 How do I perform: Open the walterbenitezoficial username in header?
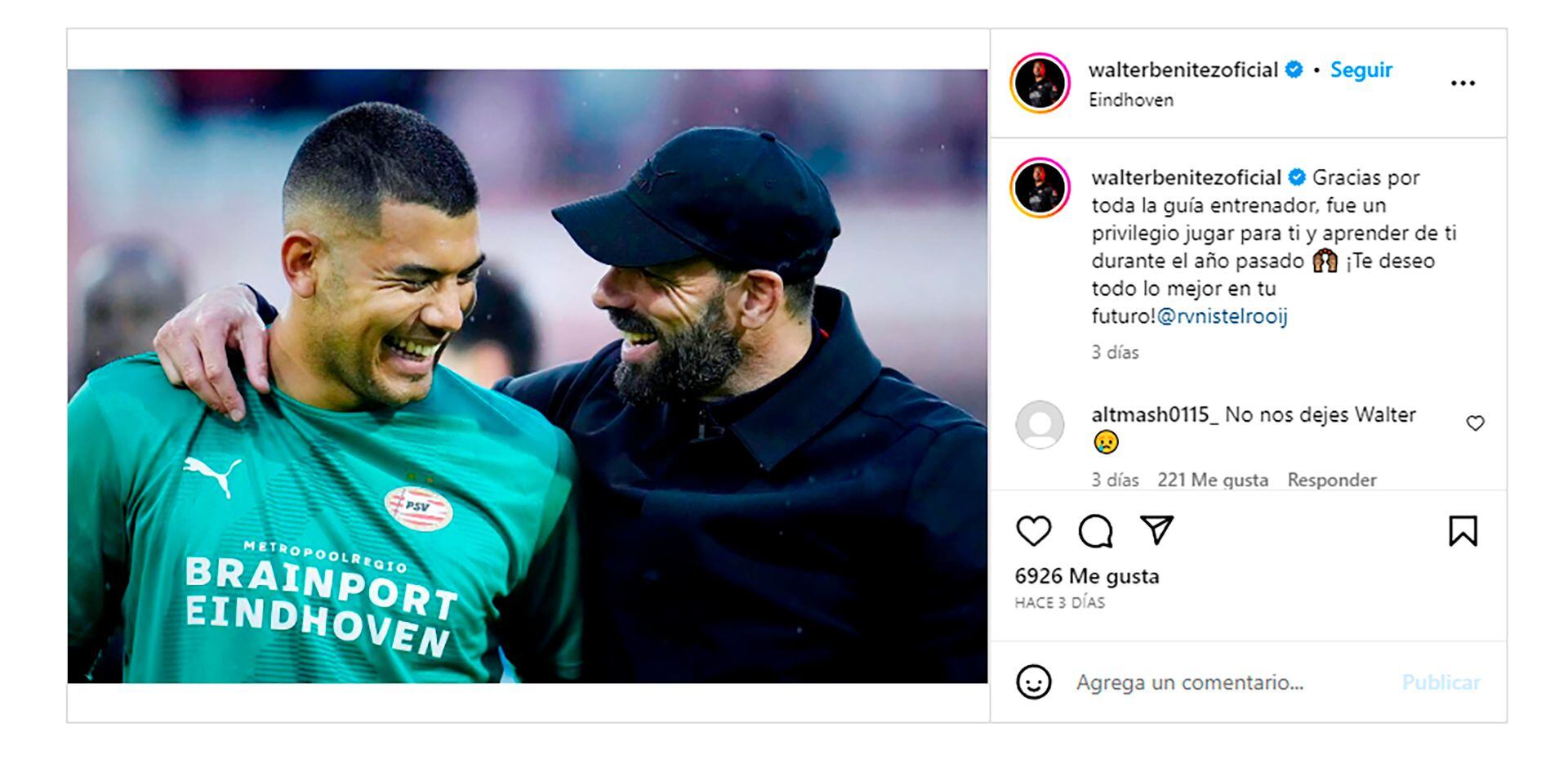[x=1183, y=70]
